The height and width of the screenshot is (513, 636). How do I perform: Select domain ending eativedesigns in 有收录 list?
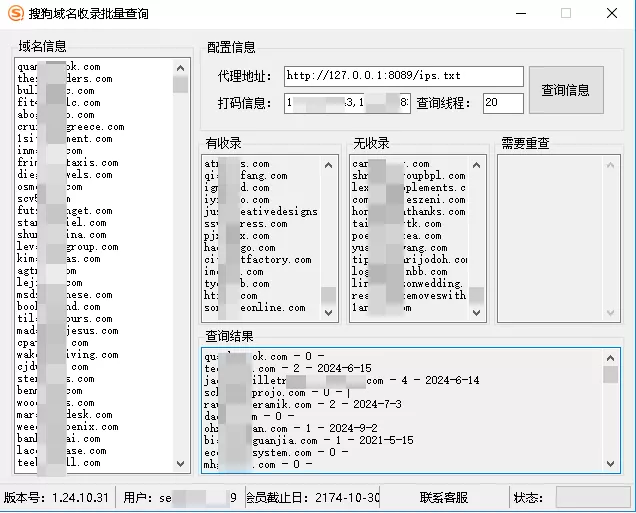coord(261,212)
